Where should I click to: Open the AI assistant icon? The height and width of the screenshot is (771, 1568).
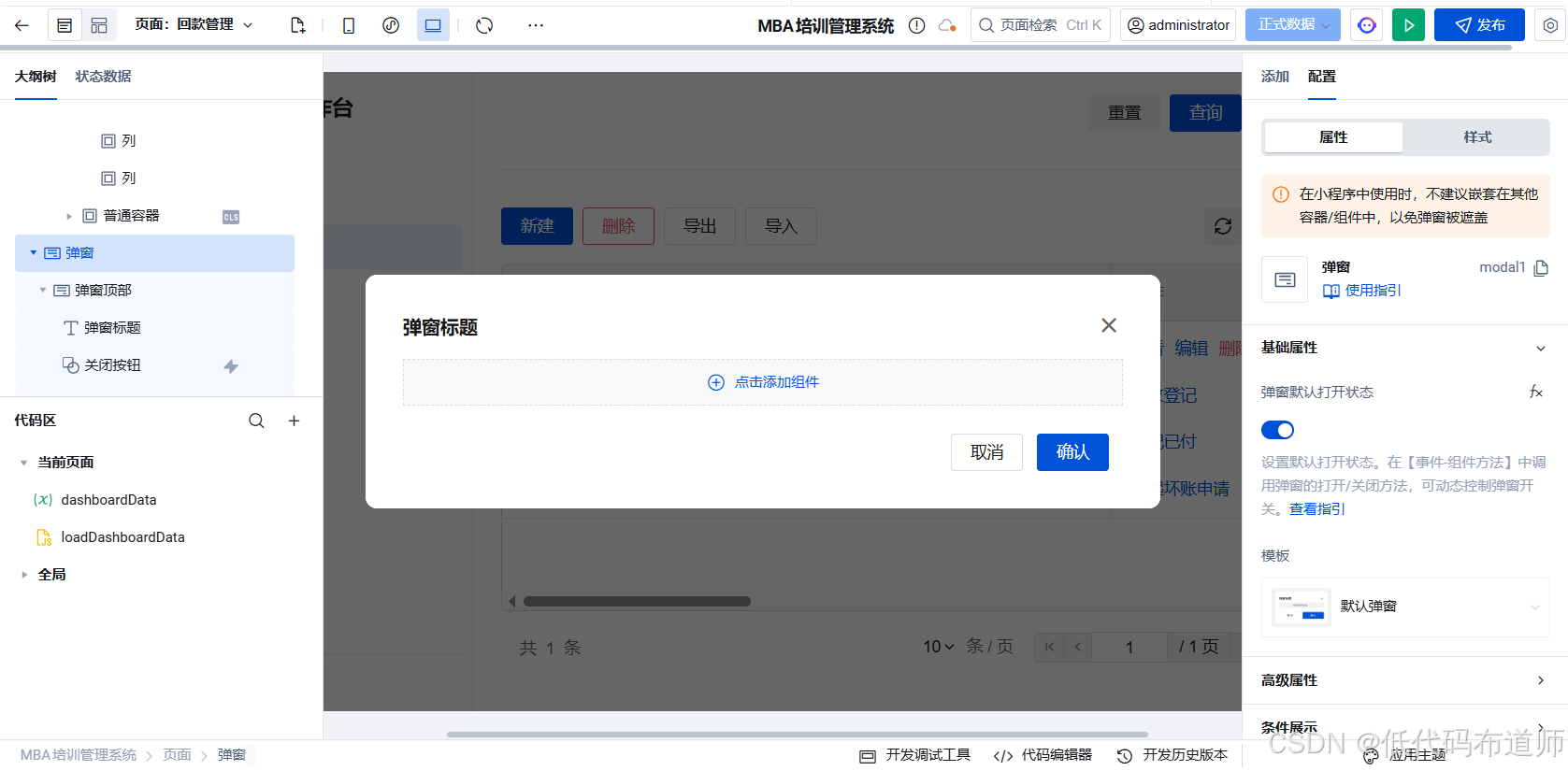tap(1367, 25)
